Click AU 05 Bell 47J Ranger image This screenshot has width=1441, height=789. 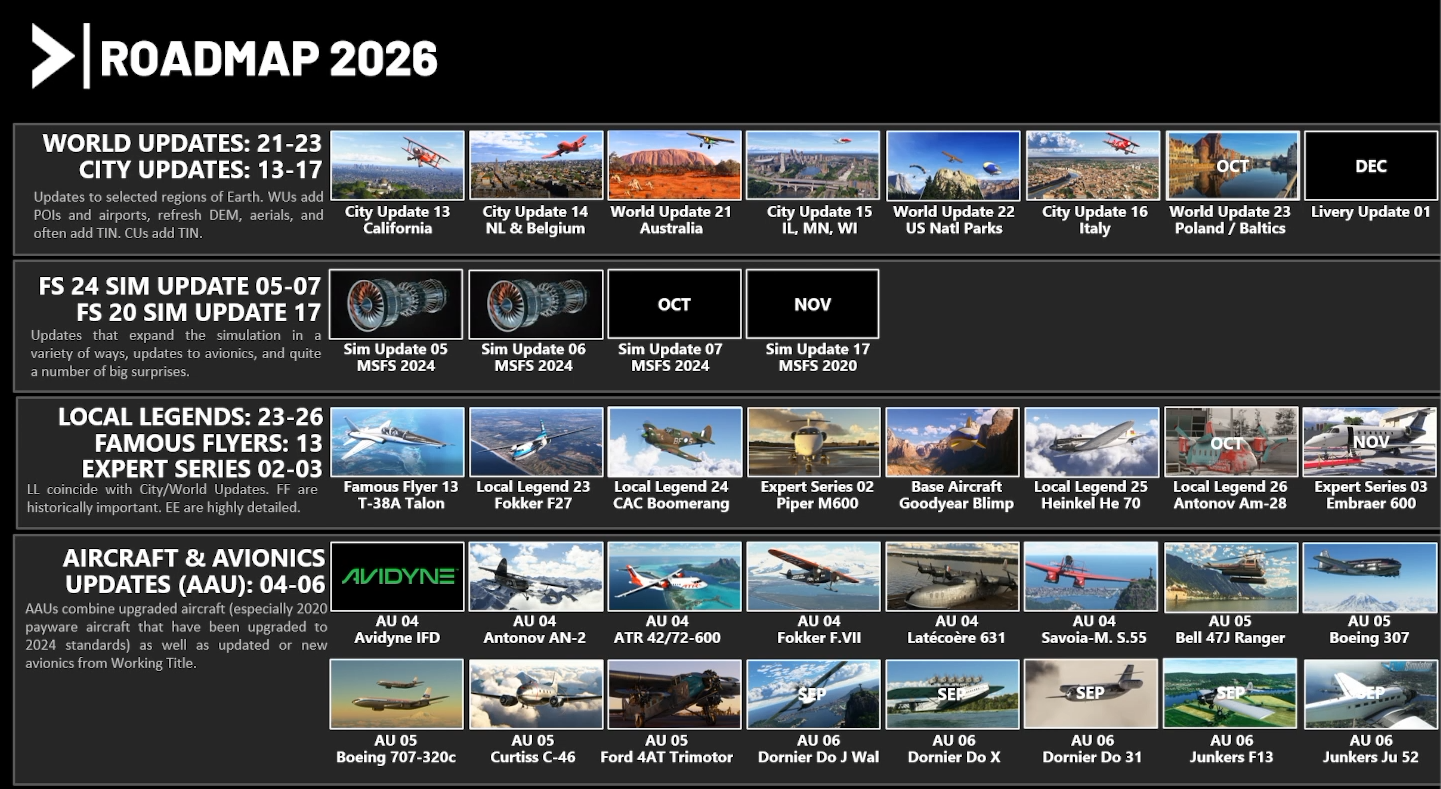point(1231,576)
